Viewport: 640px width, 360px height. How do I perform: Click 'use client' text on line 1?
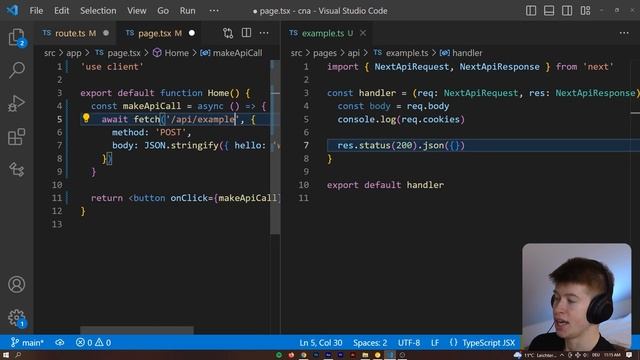click(112, 67)
